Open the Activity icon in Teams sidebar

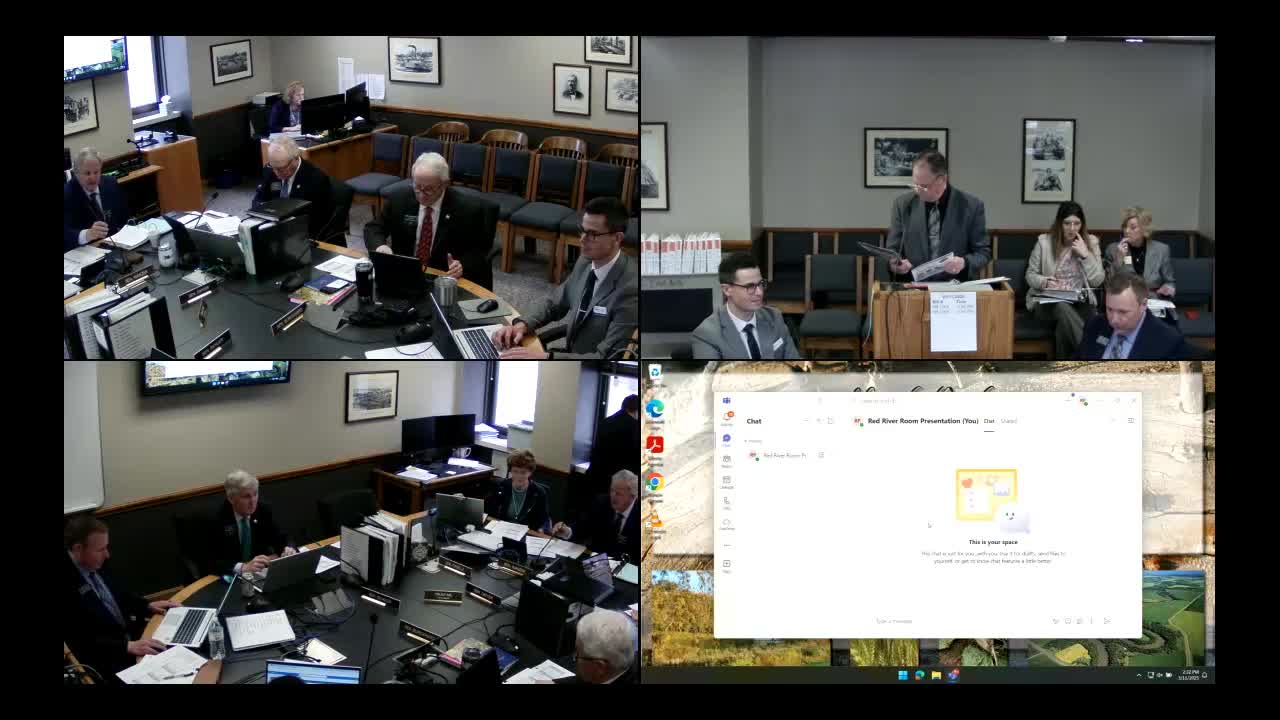pyautogui.click(x=727, y=418)
